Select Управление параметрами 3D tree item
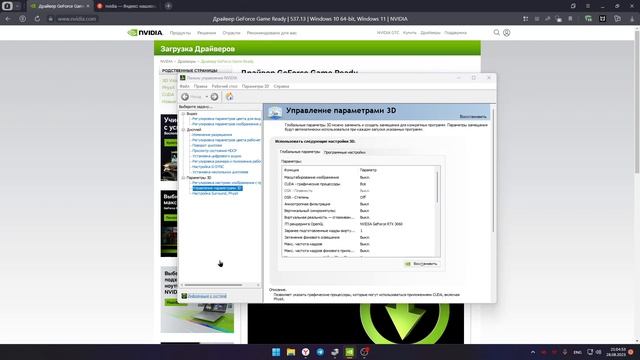The width and height of the screenshot is (640, 360). click(x=217, y=188)
